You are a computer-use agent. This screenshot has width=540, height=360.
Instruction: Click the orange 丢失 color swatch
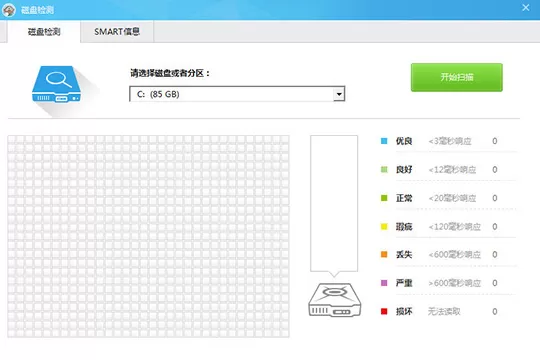tap(384, 255)
